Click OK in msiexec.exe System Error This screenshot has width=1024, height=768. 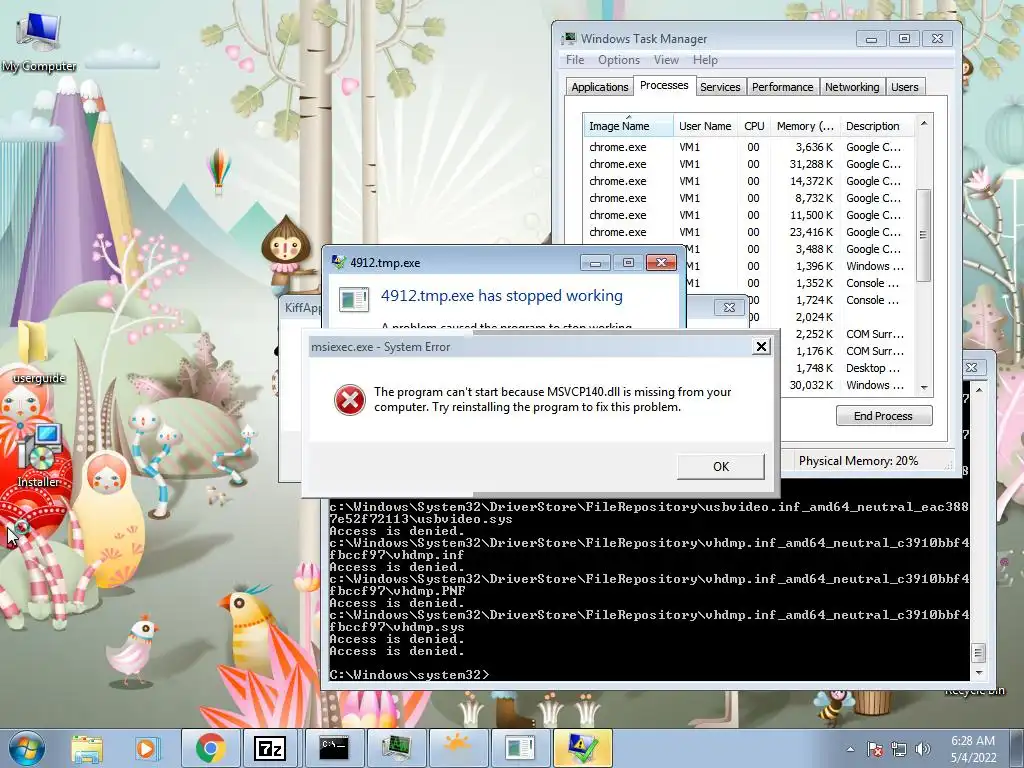[720, 466]
